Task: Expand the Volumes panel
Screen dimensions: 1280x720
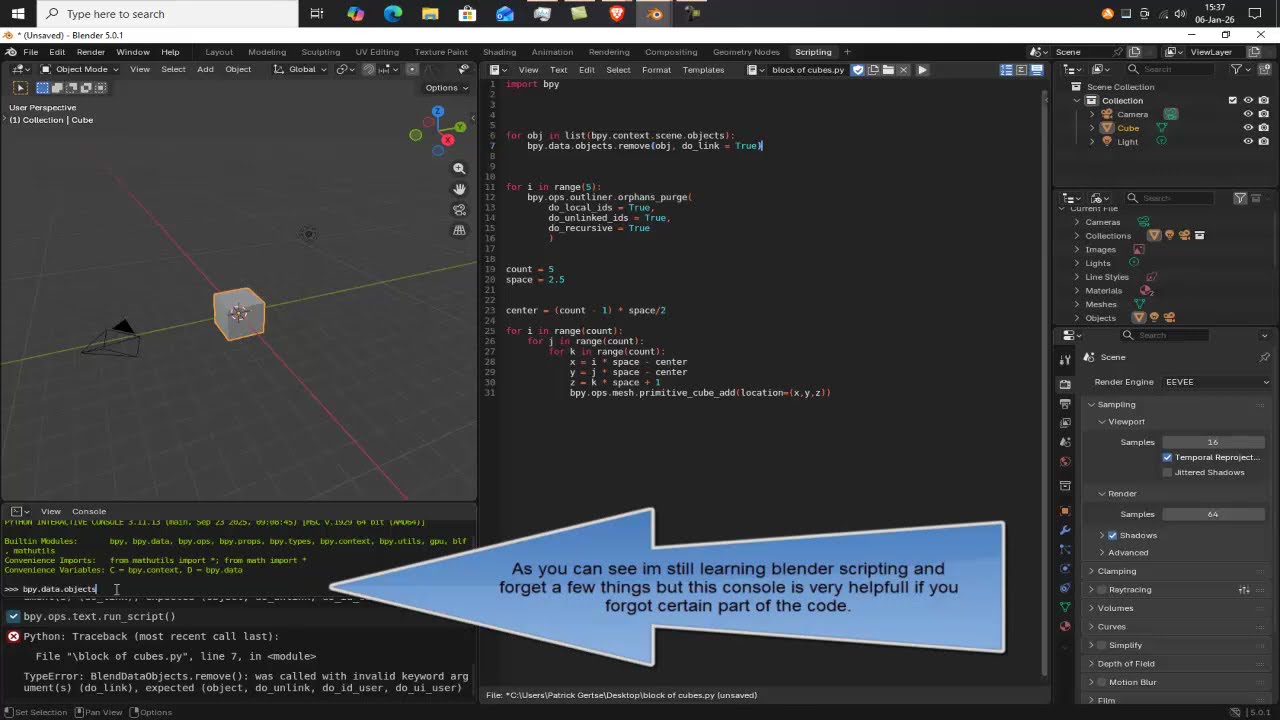Action: (x=1115, y=608)
